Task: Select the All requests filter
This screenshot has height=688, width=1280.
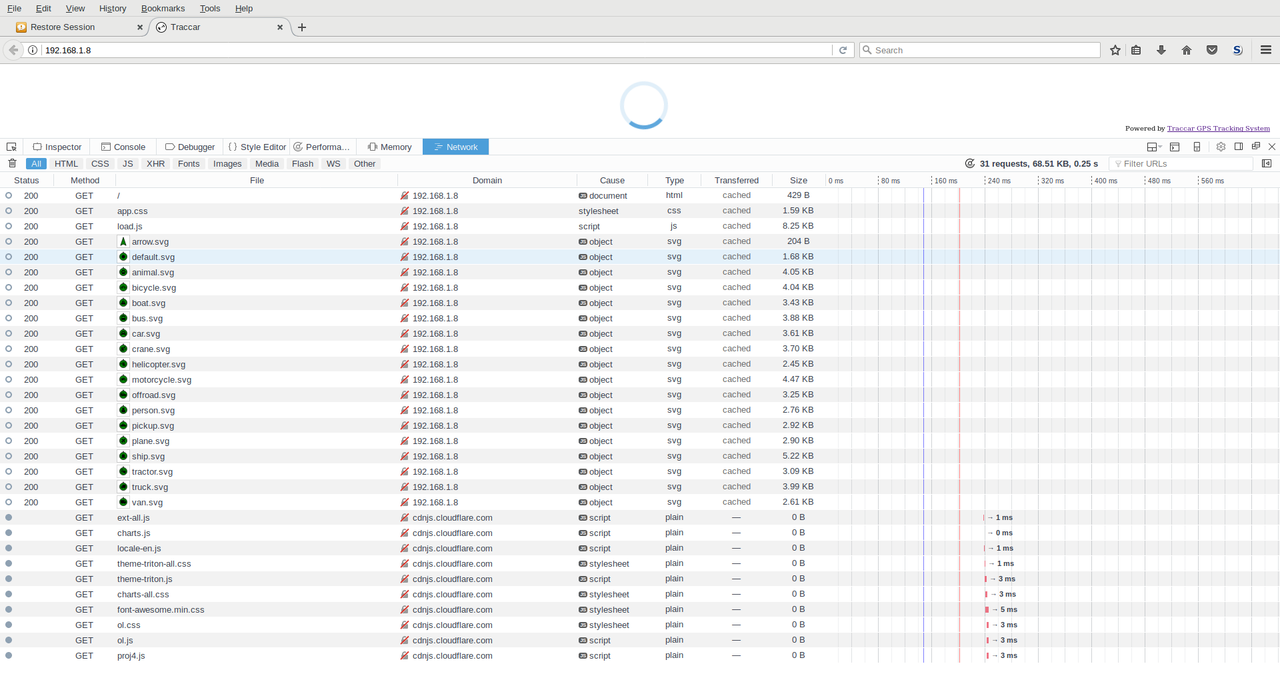Action: point(37,164)
